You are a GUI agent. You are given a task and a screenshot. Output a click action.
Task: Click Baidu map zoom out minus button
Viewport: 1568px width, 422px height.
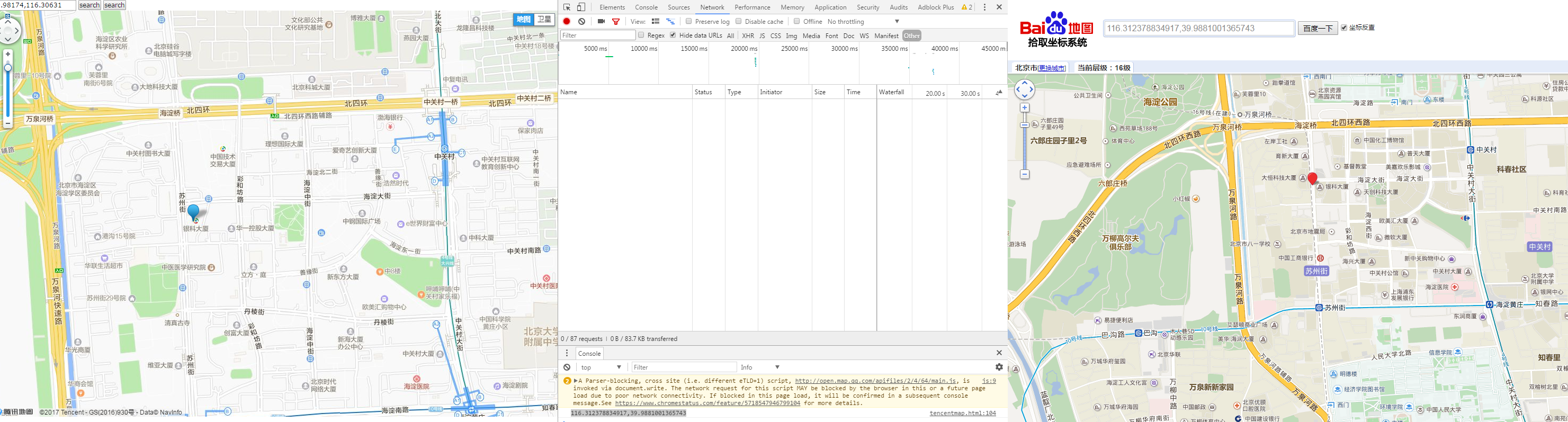(x=1025, y=174)
